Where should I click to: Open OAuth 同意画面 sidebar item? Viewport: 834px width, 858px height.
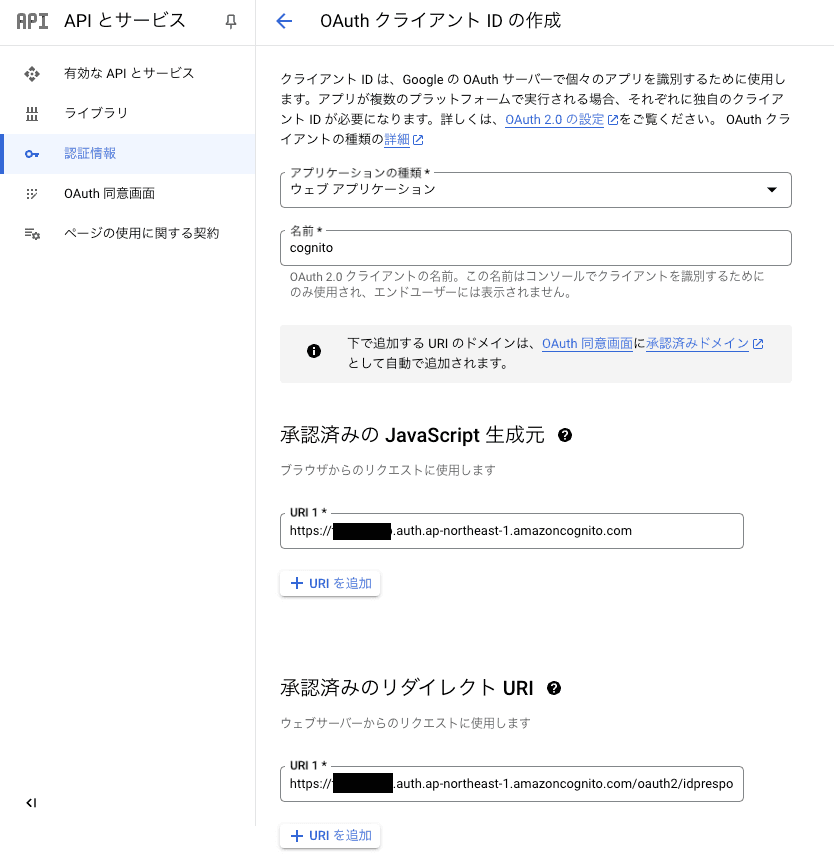(x=128, y=194)
